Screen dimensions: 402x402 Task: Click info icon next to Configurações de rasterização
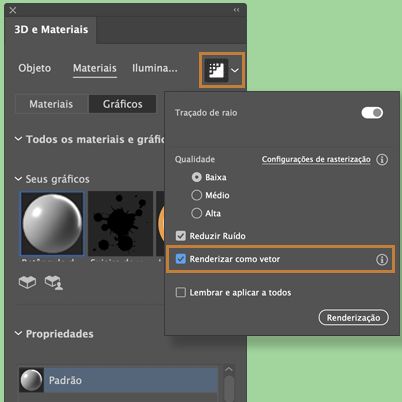point(382,159)
